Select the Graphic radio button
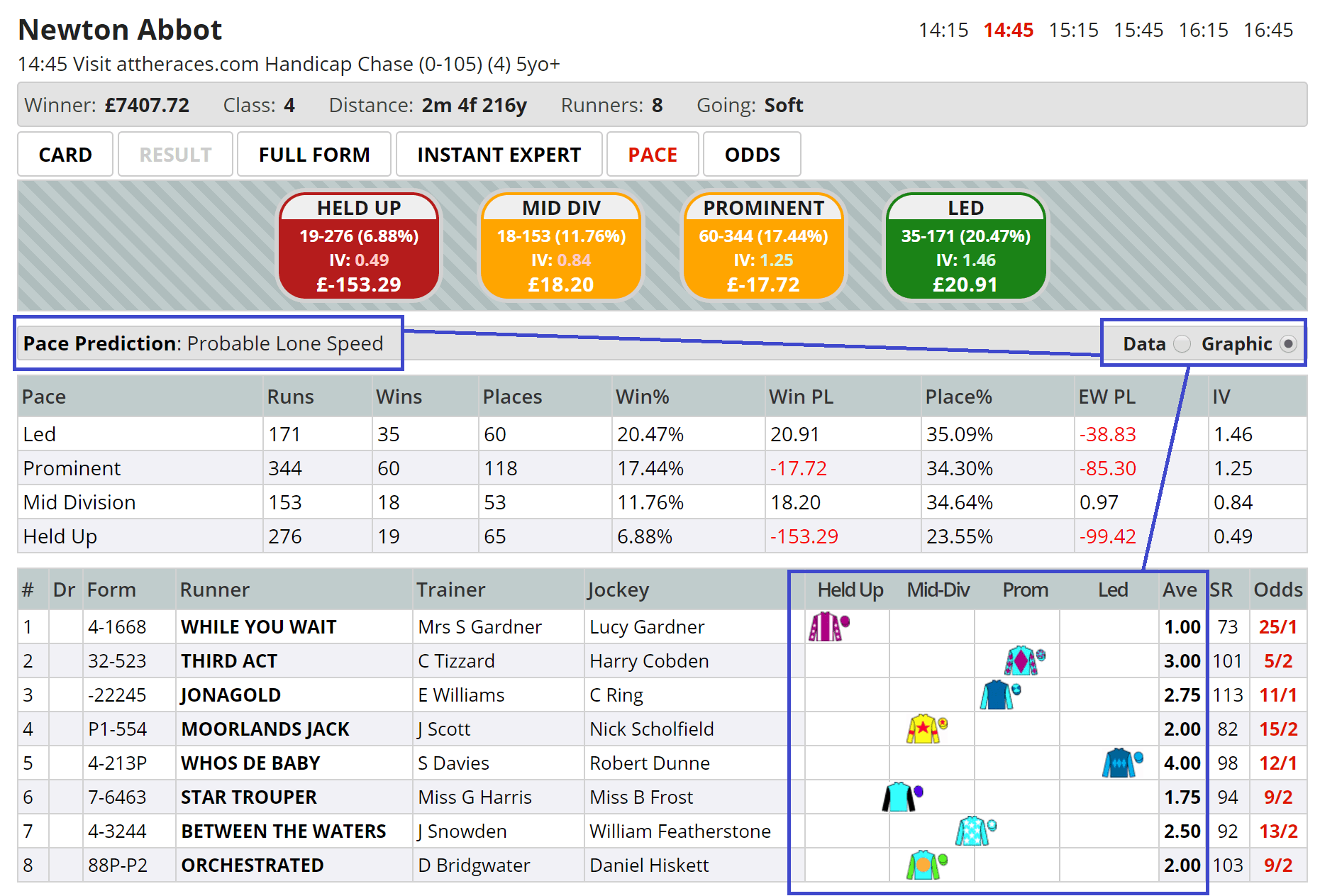 point(1289,343)
